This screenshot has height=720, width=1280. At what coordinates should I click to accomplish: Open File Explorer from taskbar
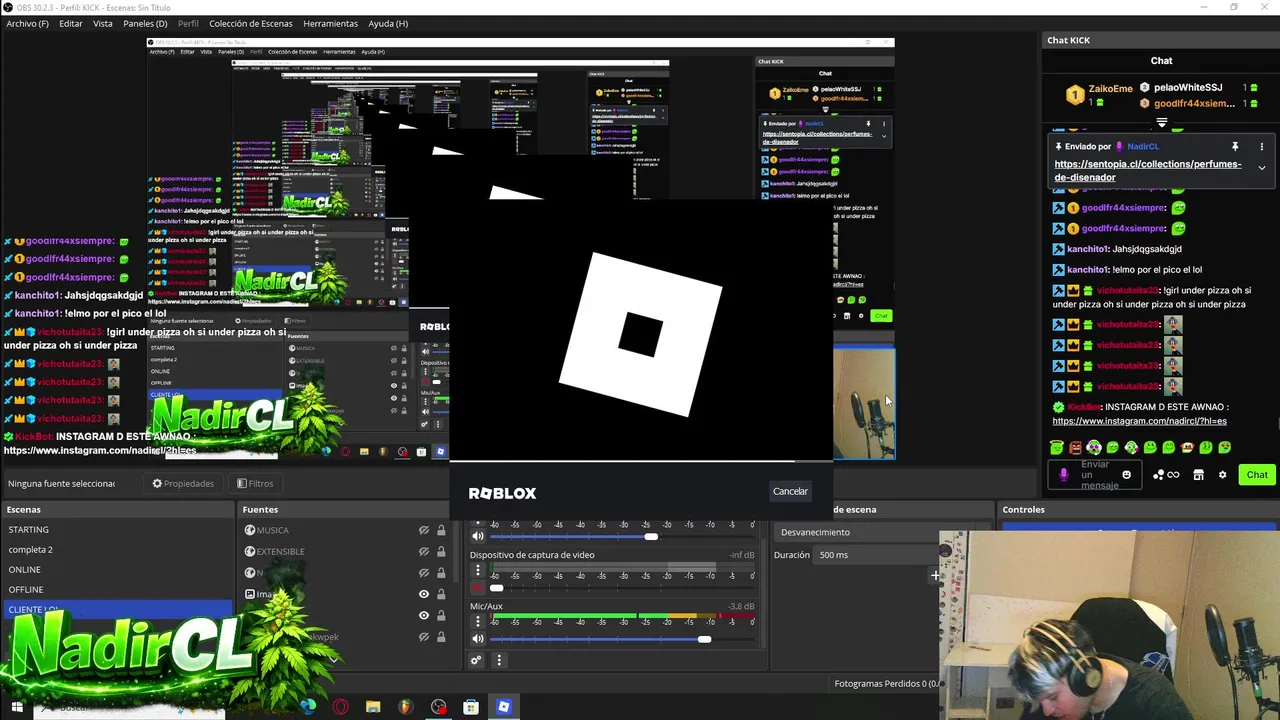pyautogui.click(x=373, y=707)
